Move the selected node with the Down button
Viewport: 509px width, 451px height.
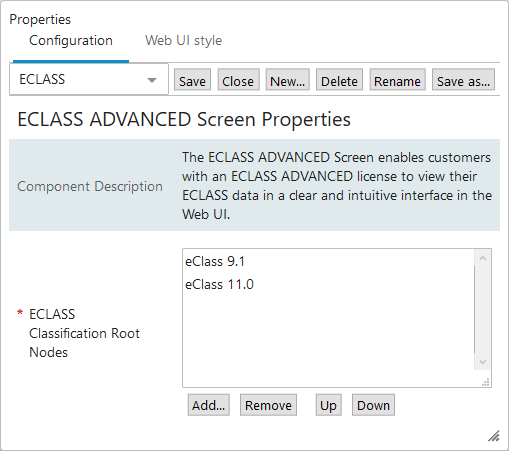(x=373, y=405)
